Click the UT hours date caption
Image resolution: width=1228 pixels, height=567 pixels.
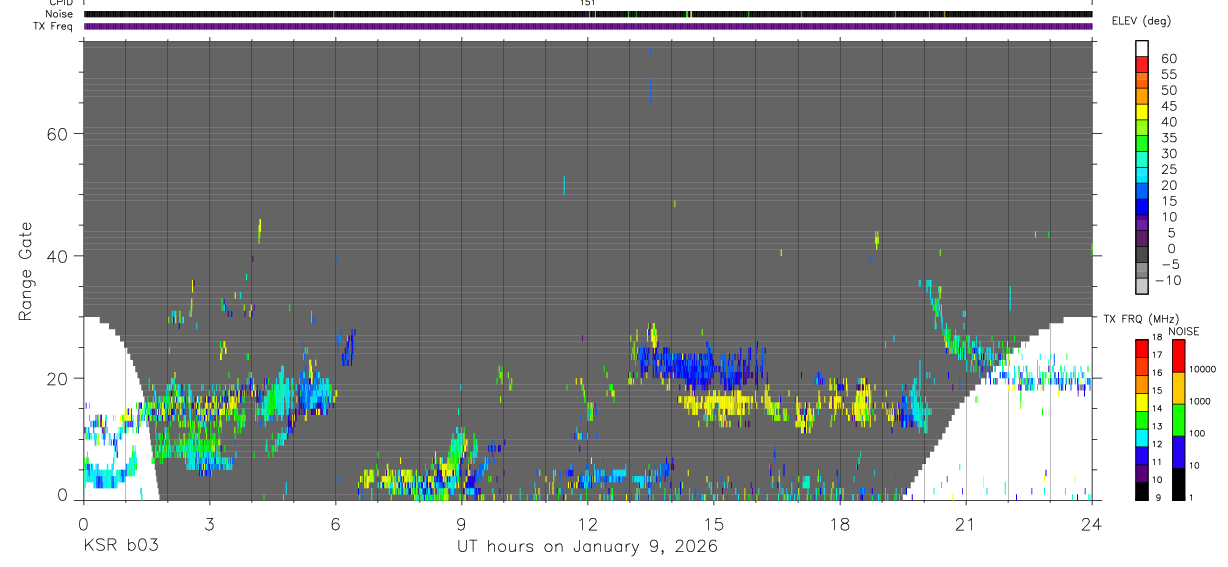click(x=588, y=546)
